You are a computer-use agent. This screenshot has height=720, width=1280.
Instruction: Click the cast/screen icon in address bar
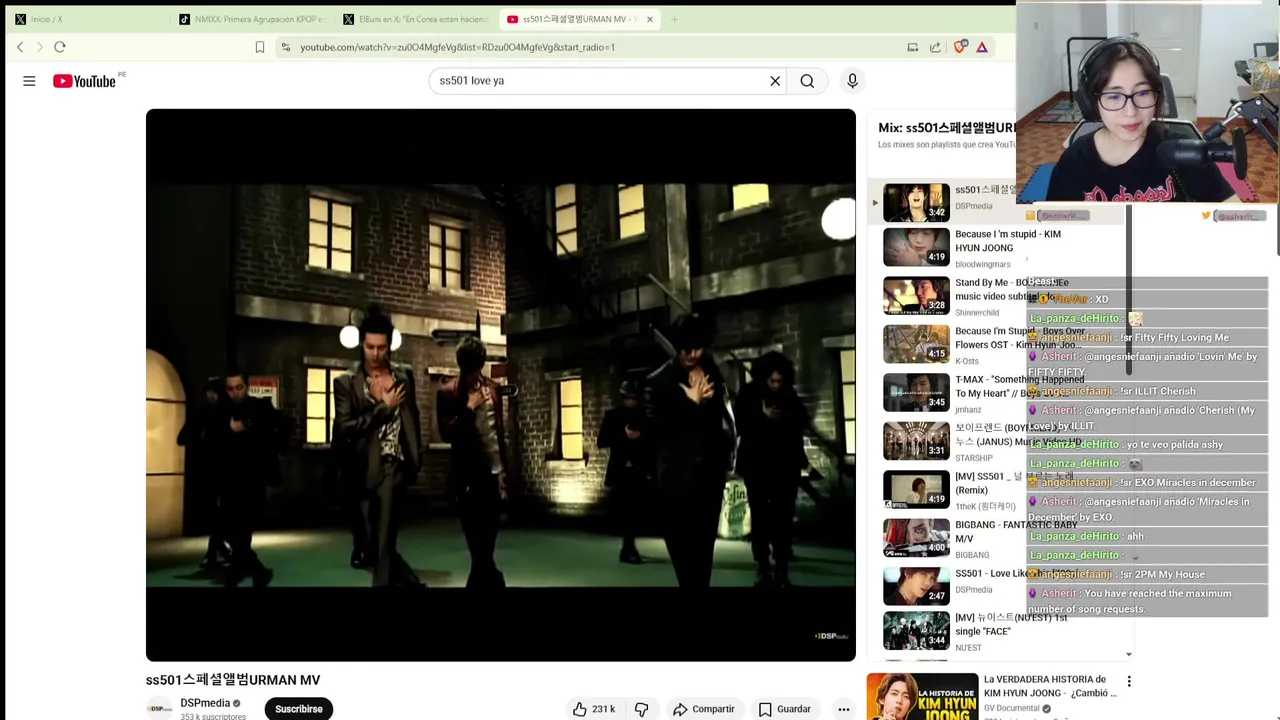point(912,47)
